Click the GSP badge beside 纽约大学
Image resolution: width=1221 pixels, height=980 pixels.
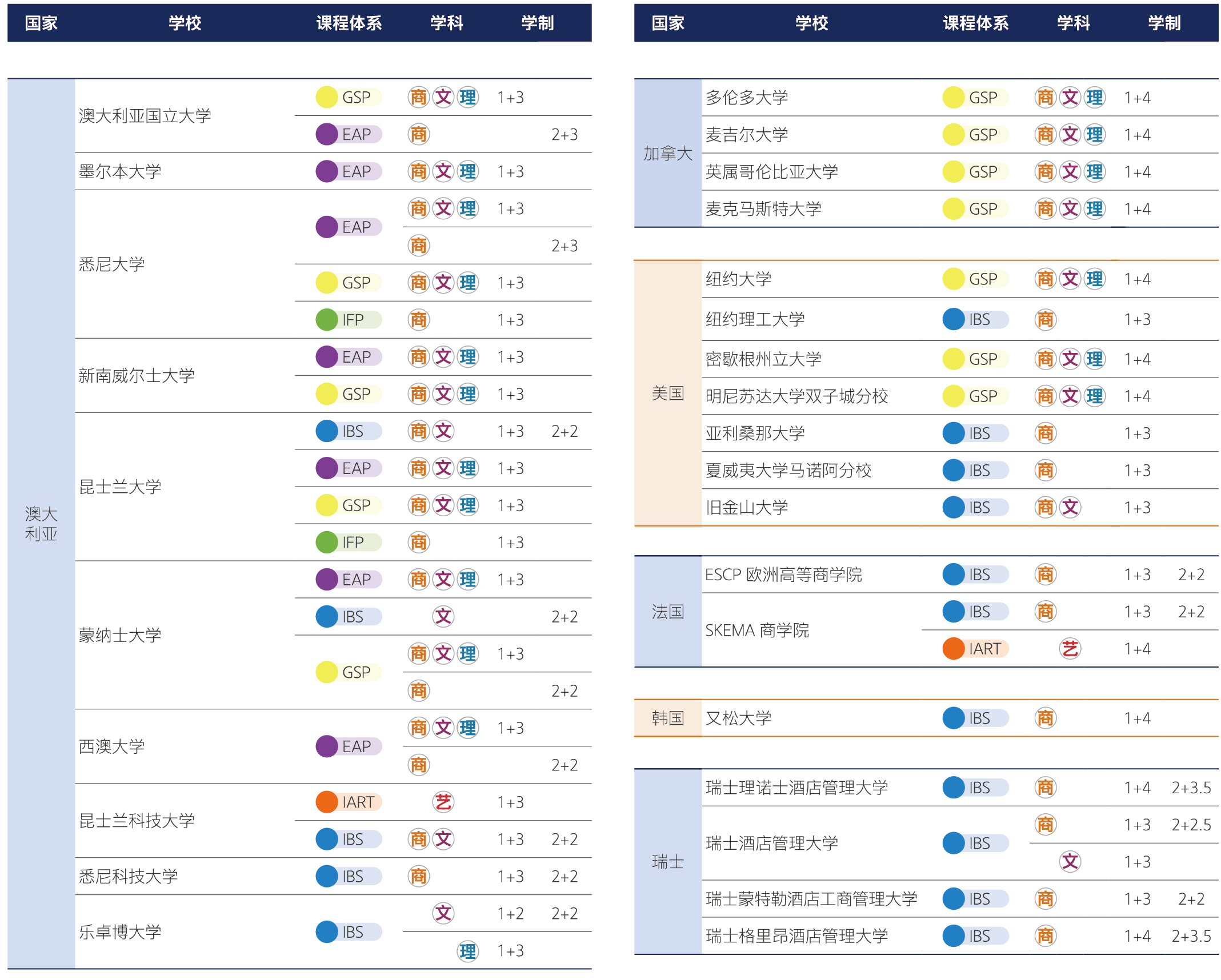click(x=975, y=279)
